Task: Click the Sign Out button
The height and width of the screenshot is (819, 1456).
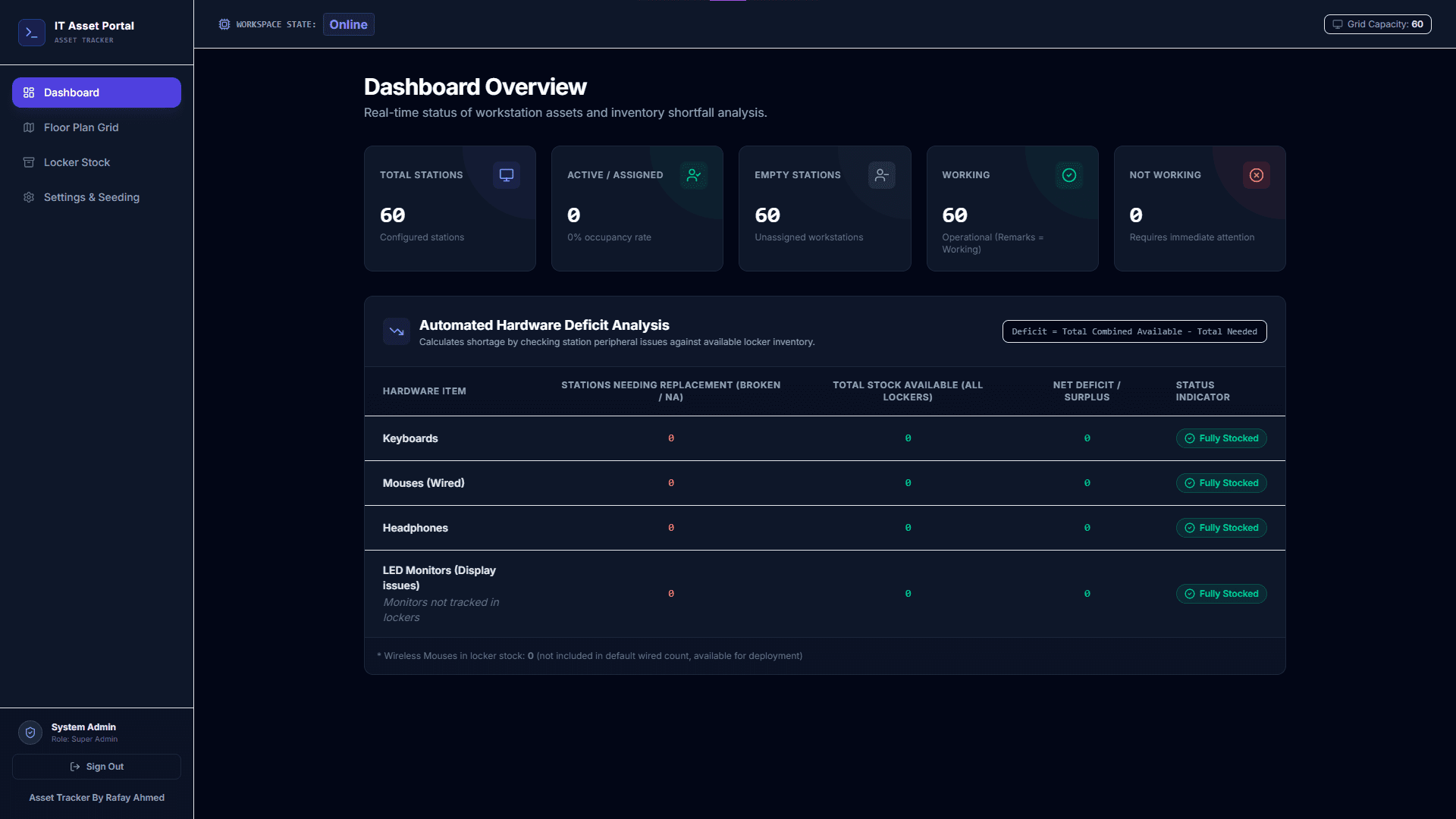Action: point(96,767)
